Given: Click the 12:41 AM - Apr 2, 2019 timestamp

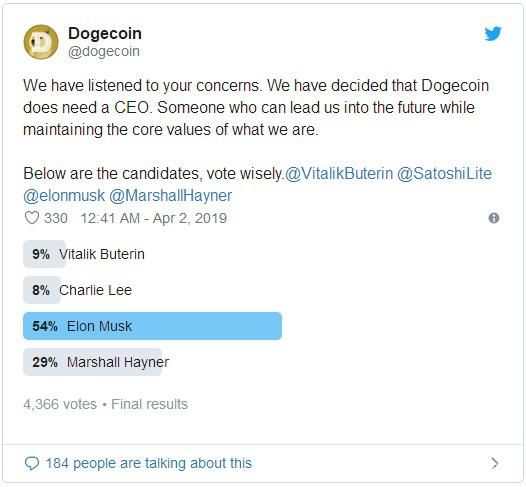Looking at the screenshot, I should (x=154, y=218).
